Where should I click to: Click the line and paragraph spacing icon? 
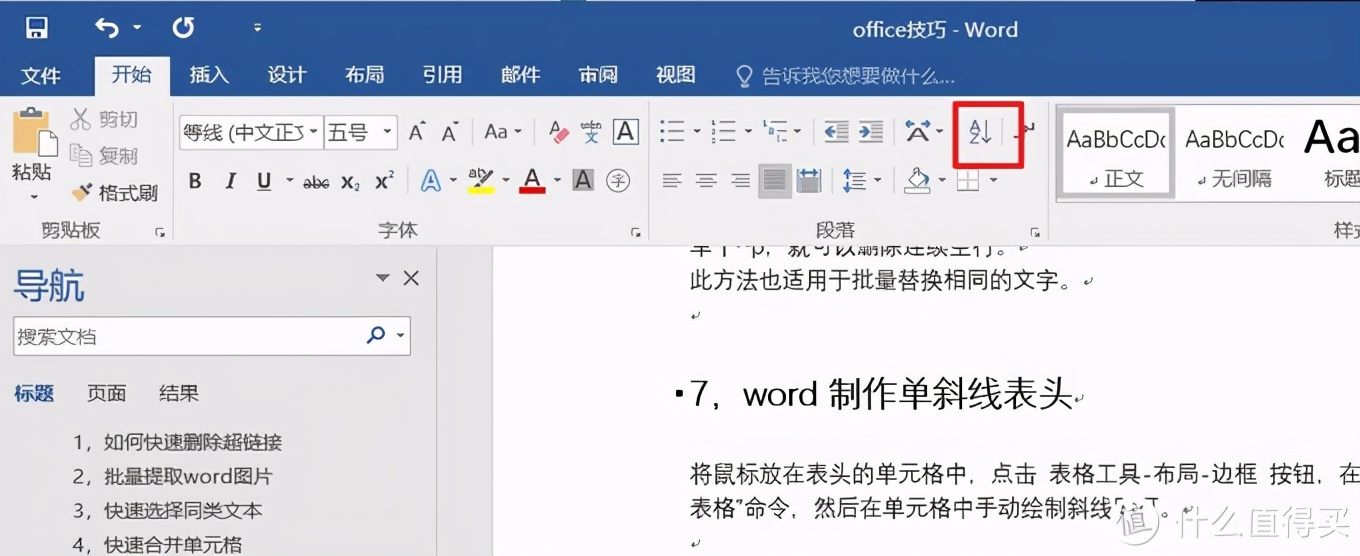pyautogui.click(x=855, y=181)
